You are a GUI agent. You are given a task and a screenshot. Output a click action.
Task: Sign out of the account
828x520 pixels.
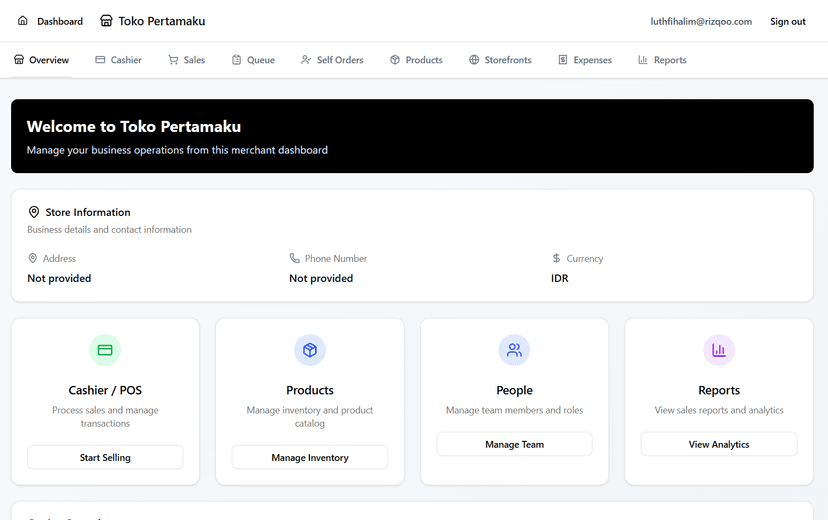[x=787, y=21]
